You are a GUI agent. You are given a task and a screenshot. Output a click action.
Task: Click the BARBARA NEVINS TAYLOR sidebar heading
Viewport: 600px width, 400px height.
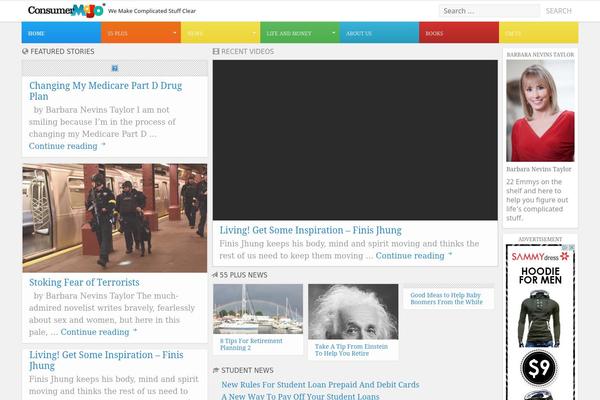tap(540, 55)
